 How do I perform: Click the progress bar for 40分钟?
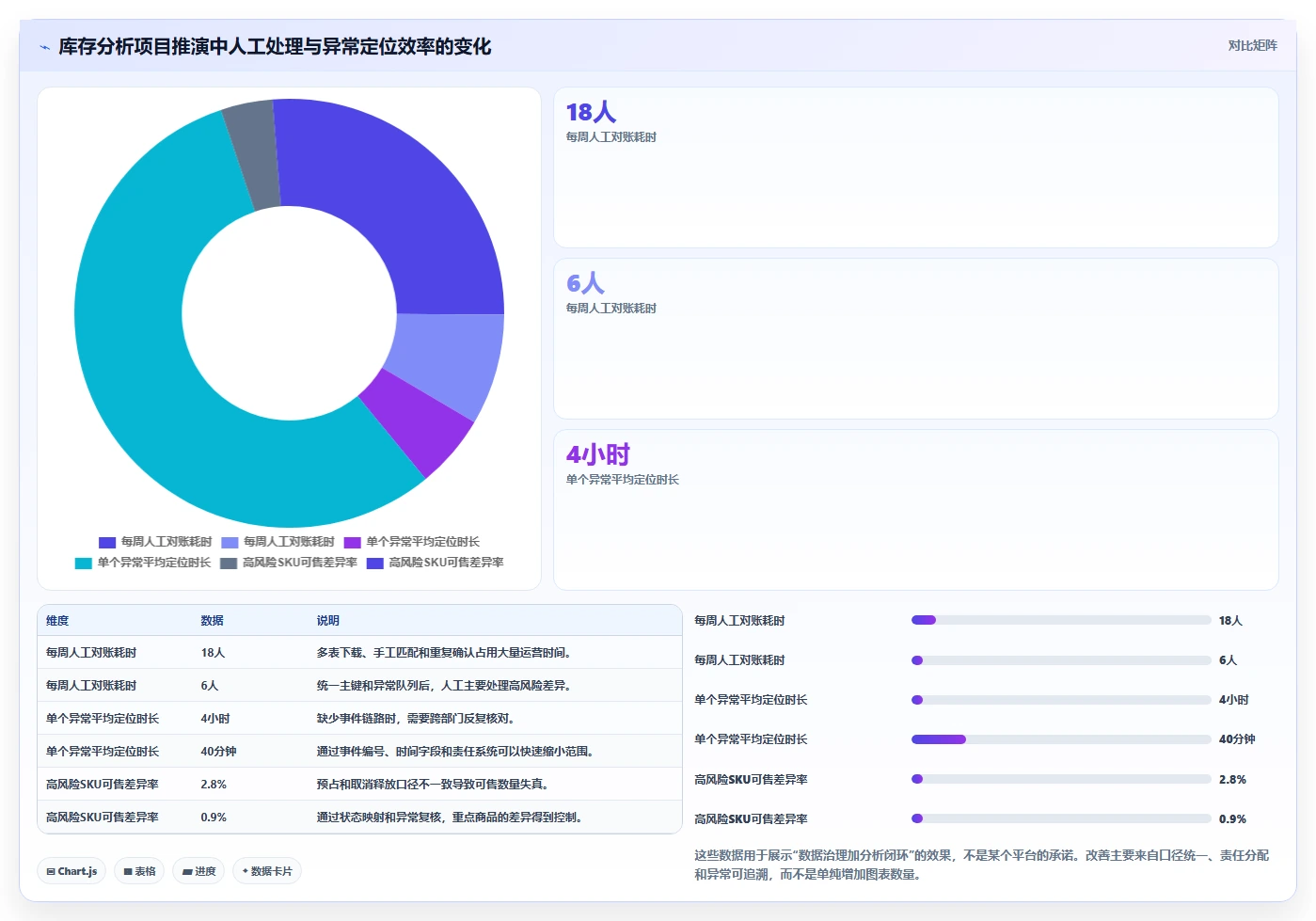point(1061,739)
